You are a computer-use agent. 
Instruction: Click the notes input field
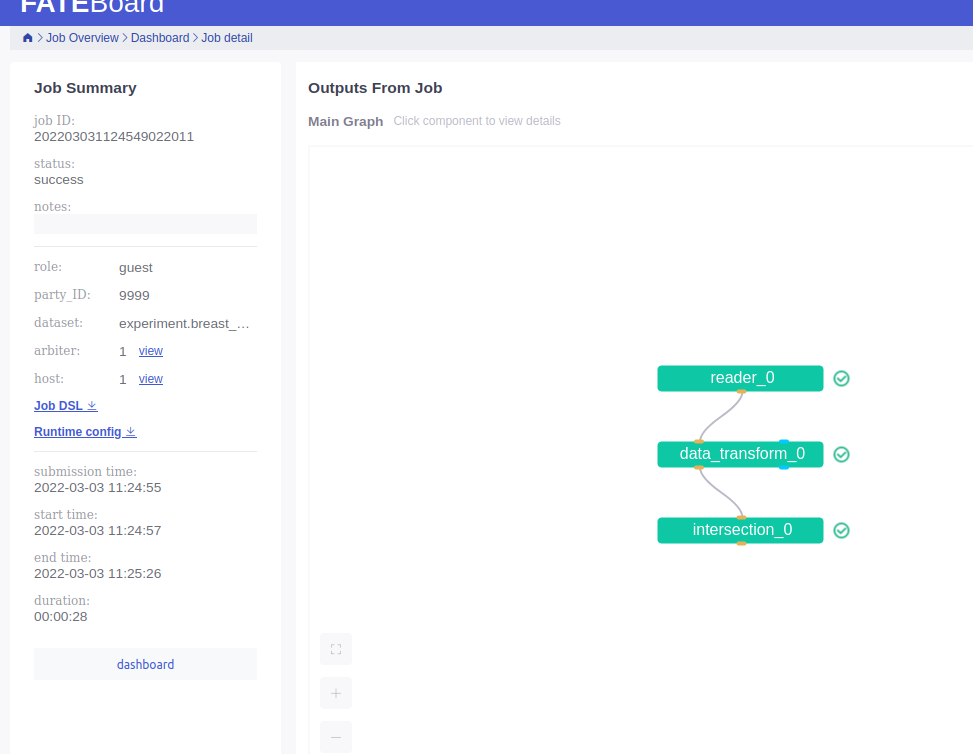pos(145,224)
